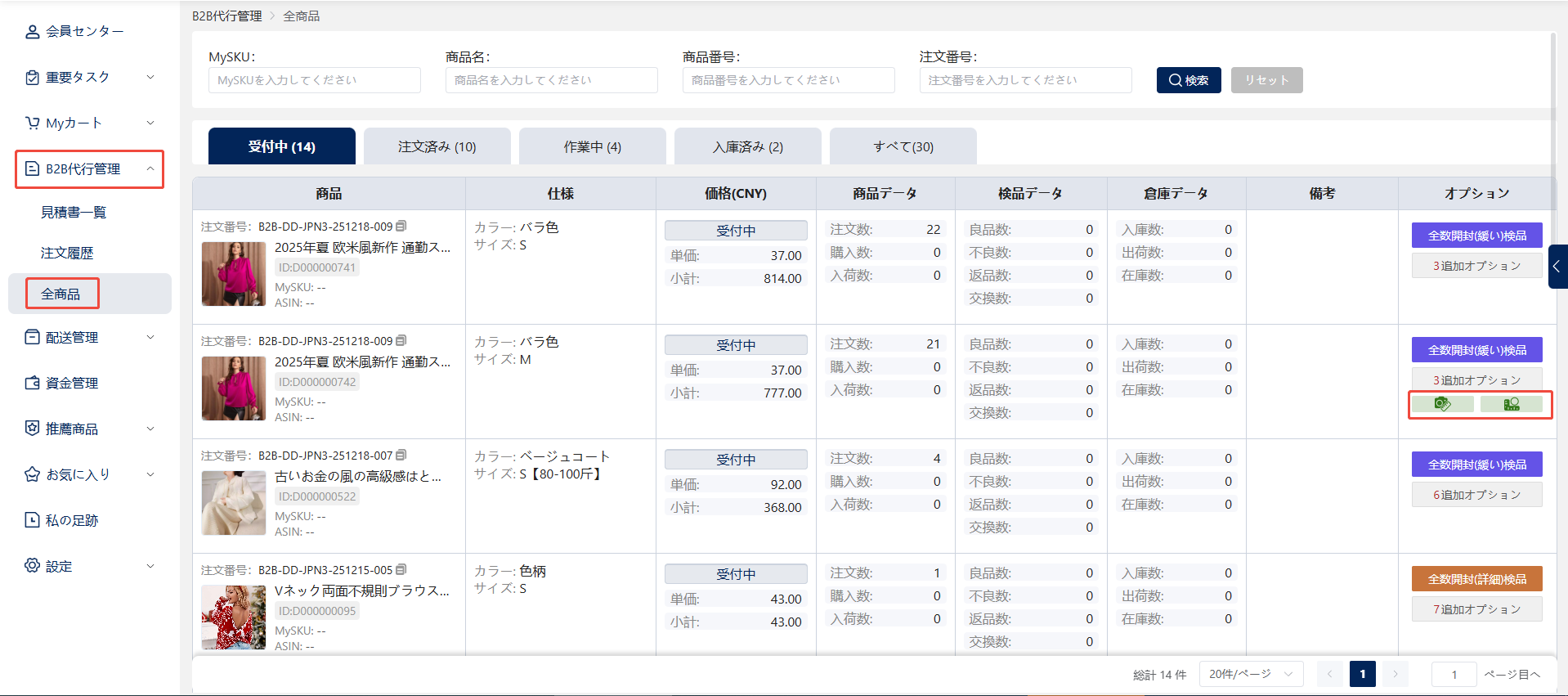Expand the 設定 menu chevron
This screenshot has height=696, width=1568.
click(150, 566)
